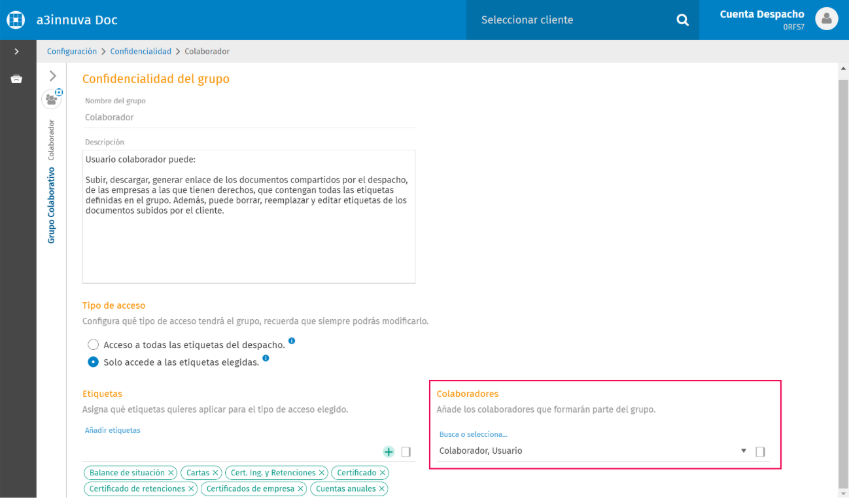Viewport: 849px width, 498px height.
Task: Go to Confidencialidad in breadcrumb
Action: click(x=141, y=51)
